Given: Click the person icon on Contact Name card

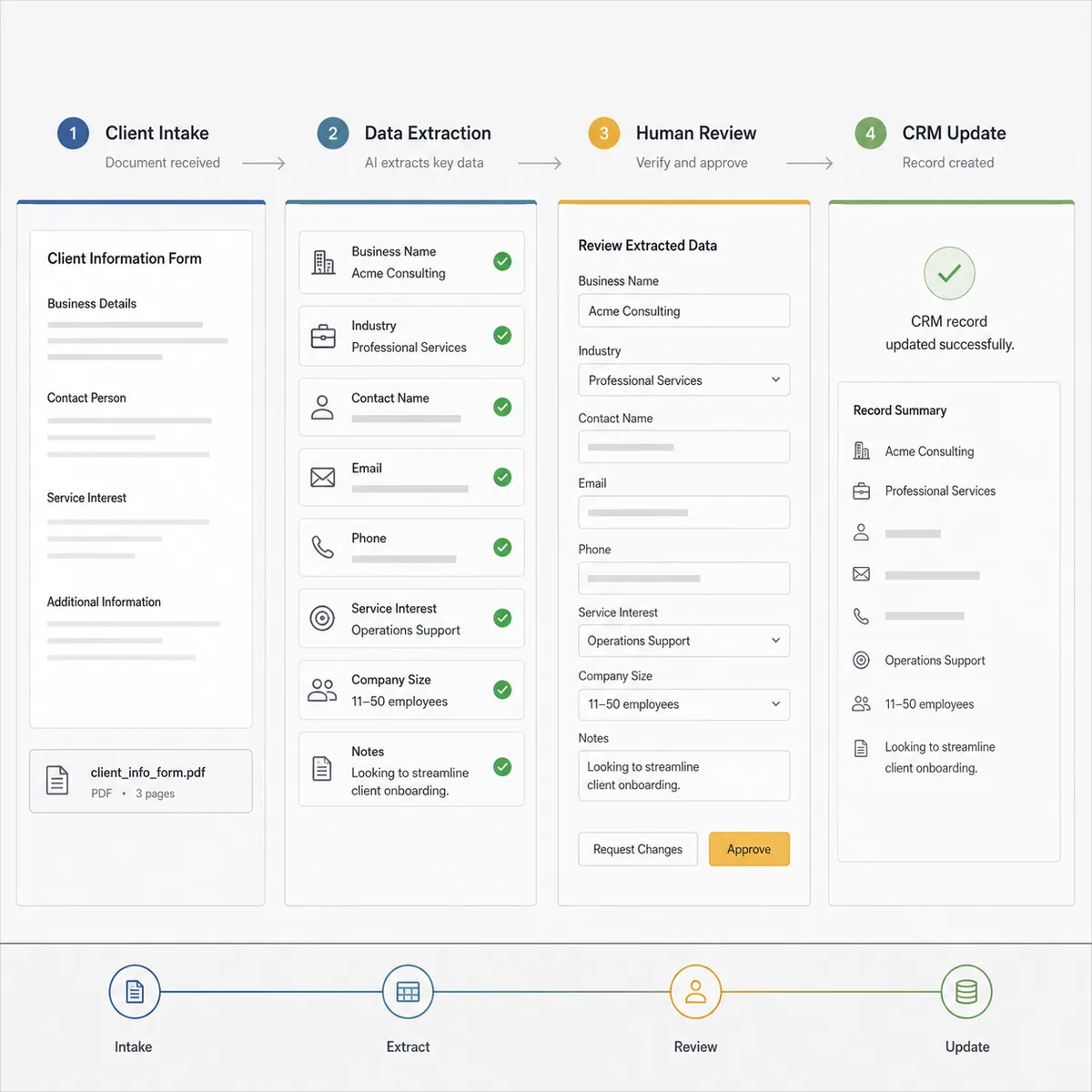Looking at the screenshot, I should point(322,407).
